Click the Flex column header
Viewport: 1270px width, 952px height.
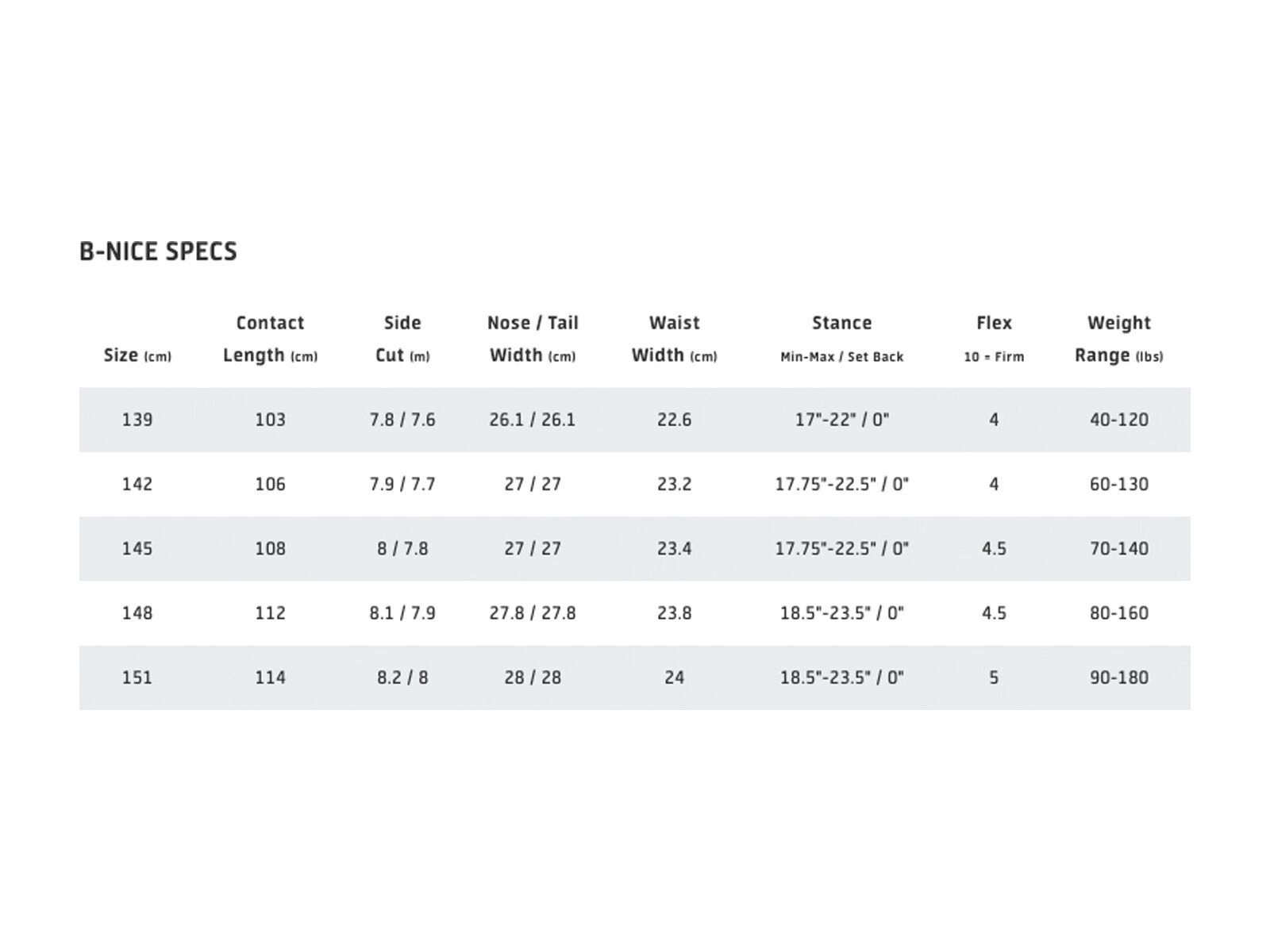[994, 339]
